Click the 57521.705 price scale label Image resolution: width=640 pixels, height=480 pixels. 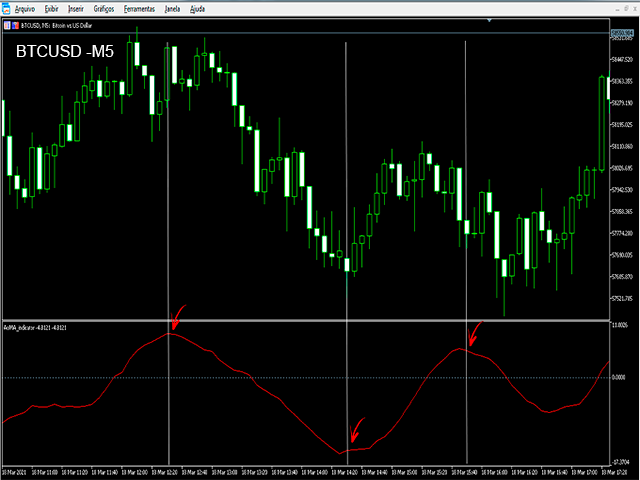tap(622, 298)
